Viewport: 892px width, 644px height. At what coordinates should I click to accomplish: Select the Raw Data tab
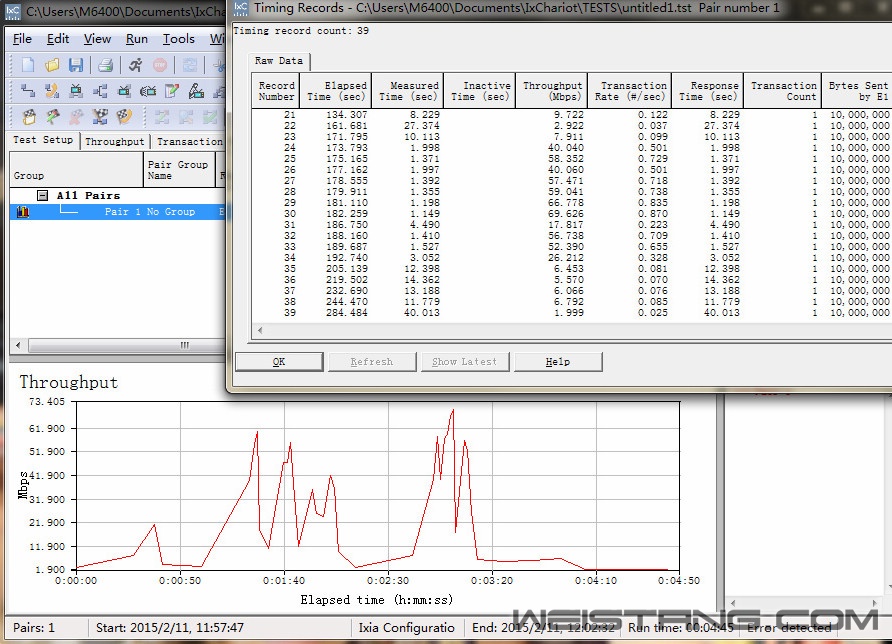279,61
